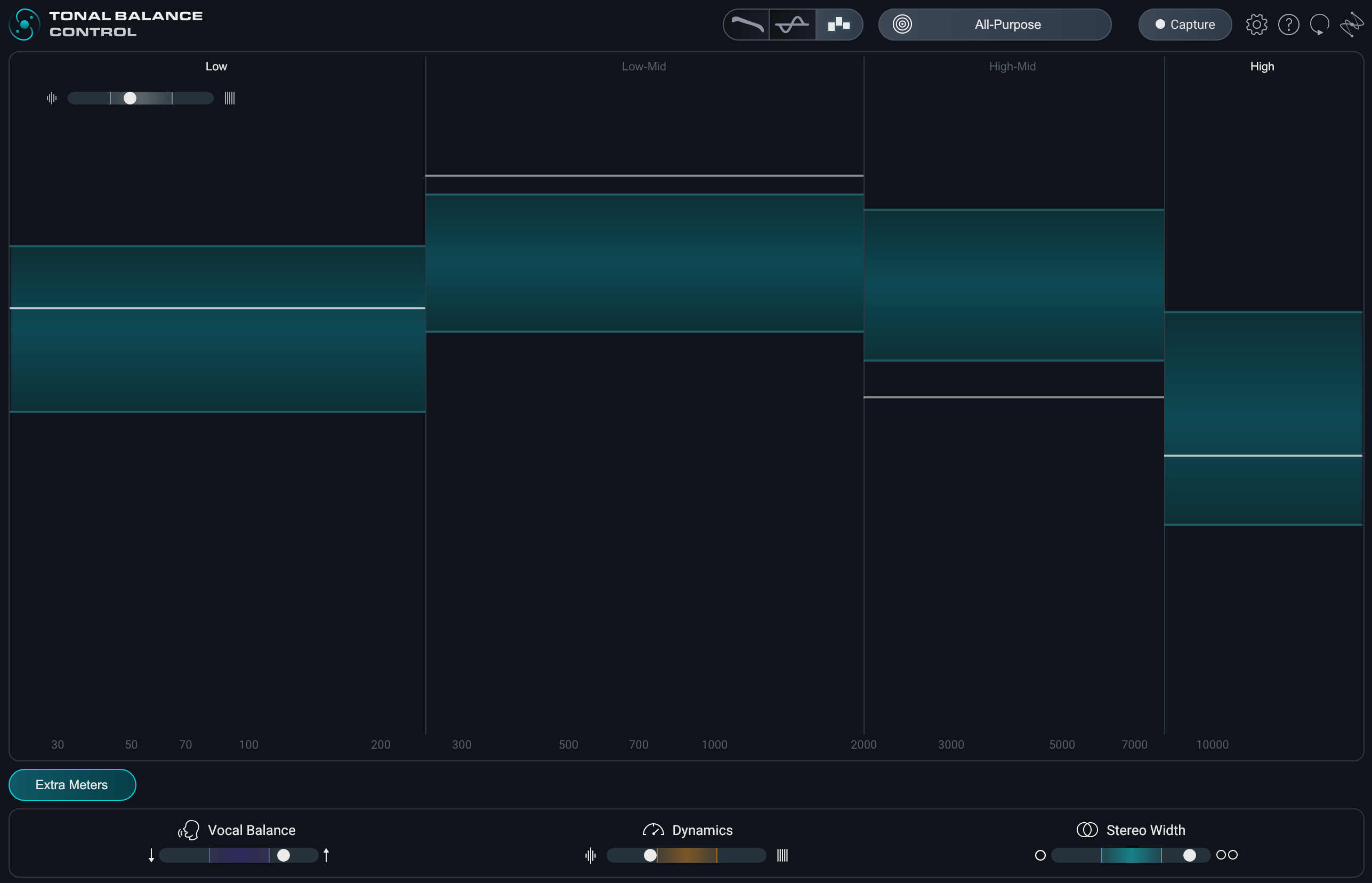Viewport: 1372px width, 883px height.
Task: Select the Low band label
Action: (x=216, y=67)
